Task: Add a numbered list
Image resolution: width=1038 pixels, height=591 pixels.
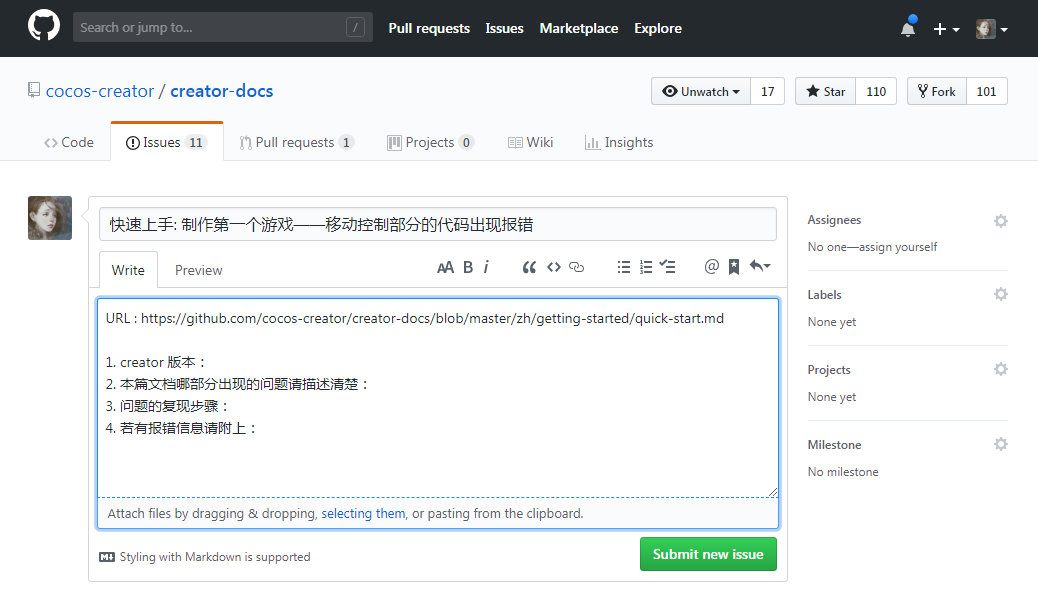Action: (x=646, y=267)
